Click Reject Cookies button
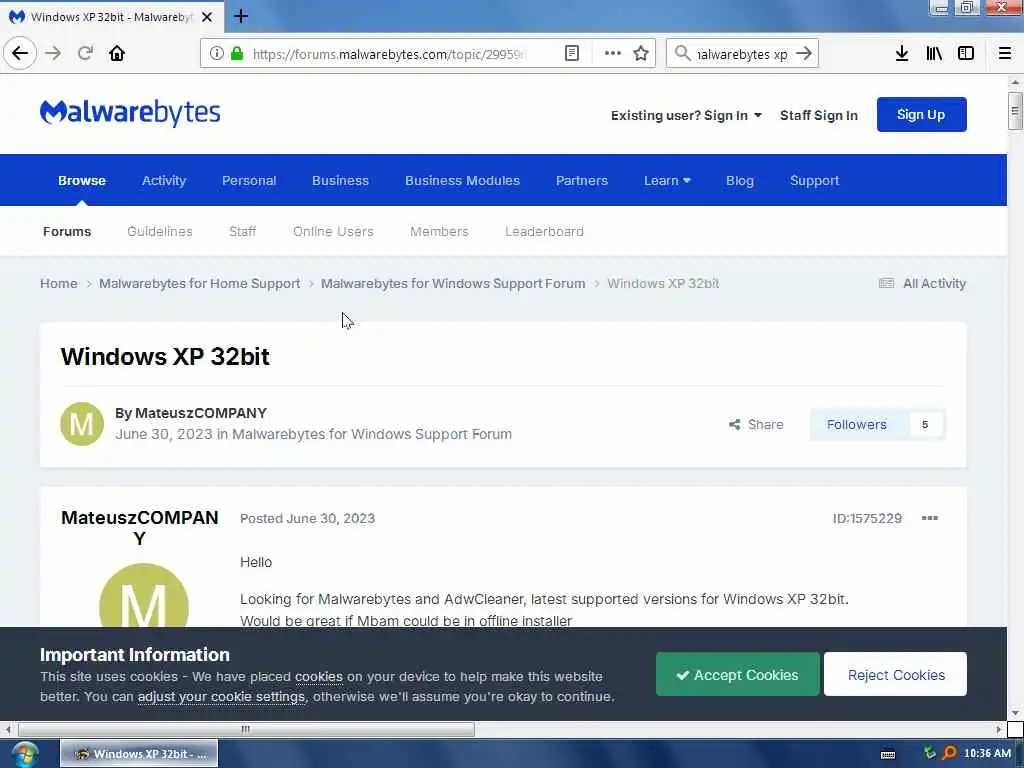The image size is (1024, 768). tap(895, 674)
